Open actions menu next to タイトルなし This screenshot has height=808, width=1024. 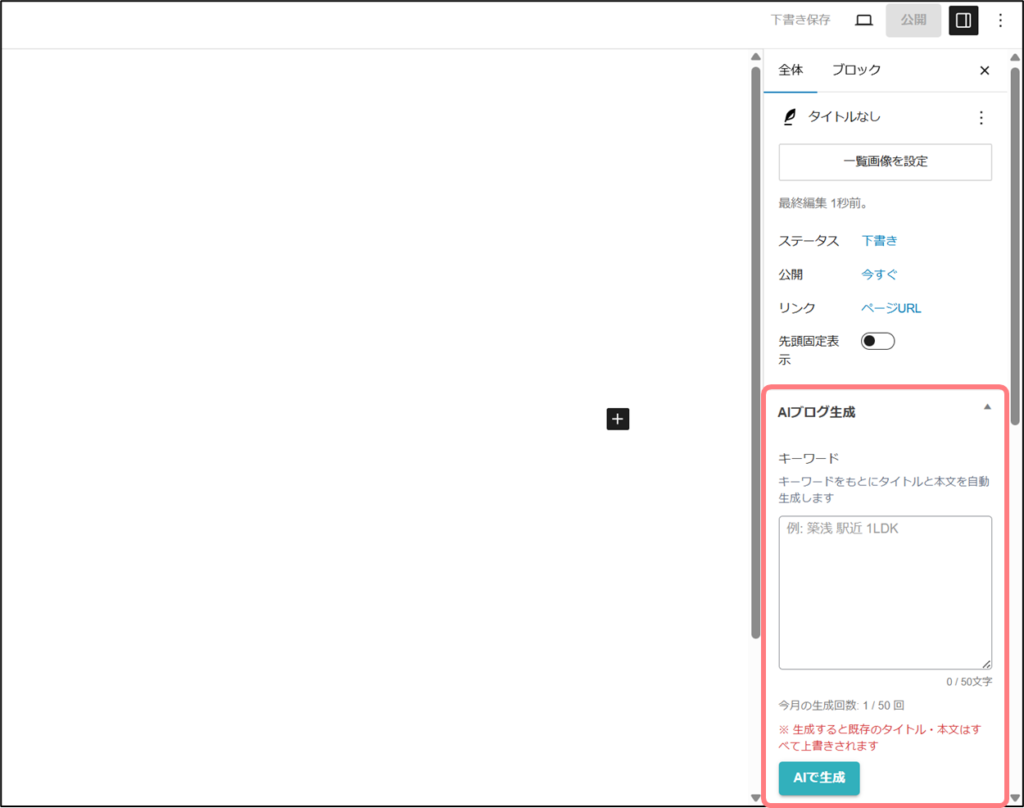click(x=980, y=118)
